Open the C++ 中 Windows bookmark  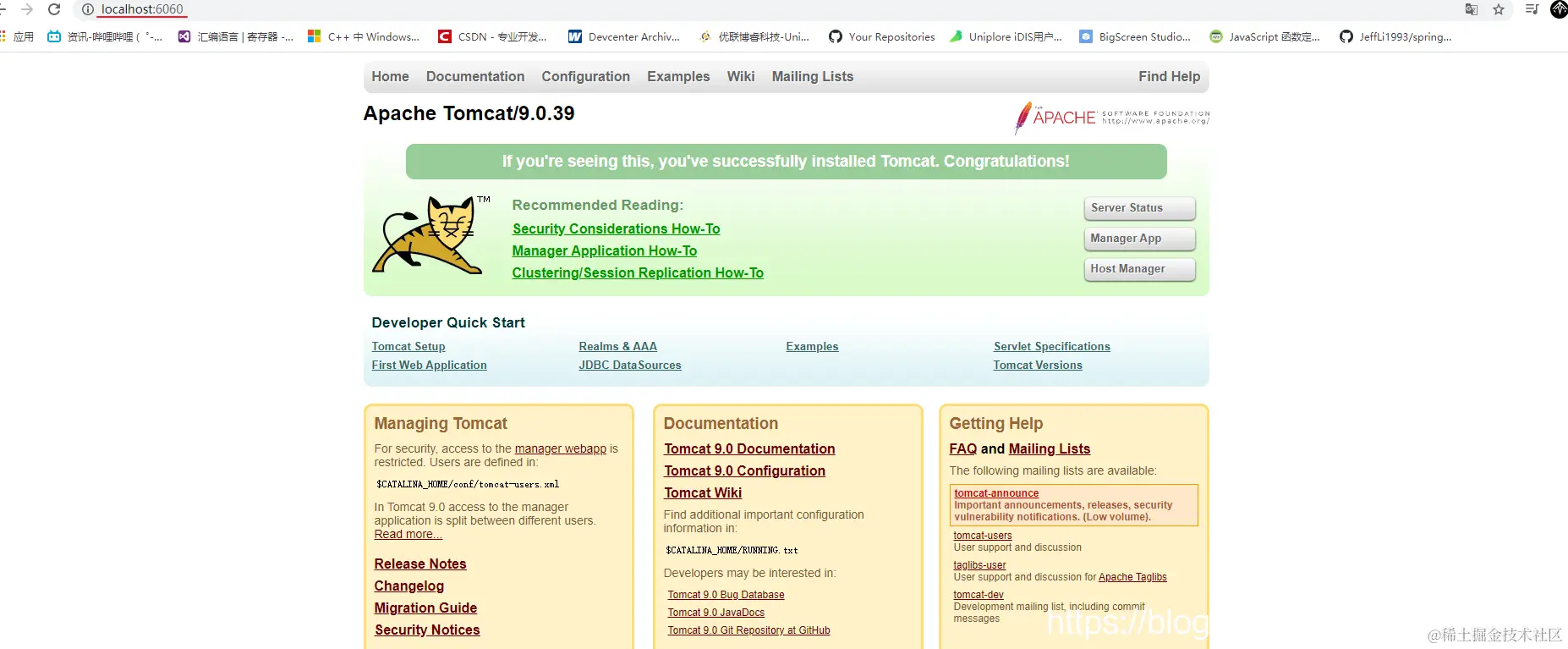[364, 36]
